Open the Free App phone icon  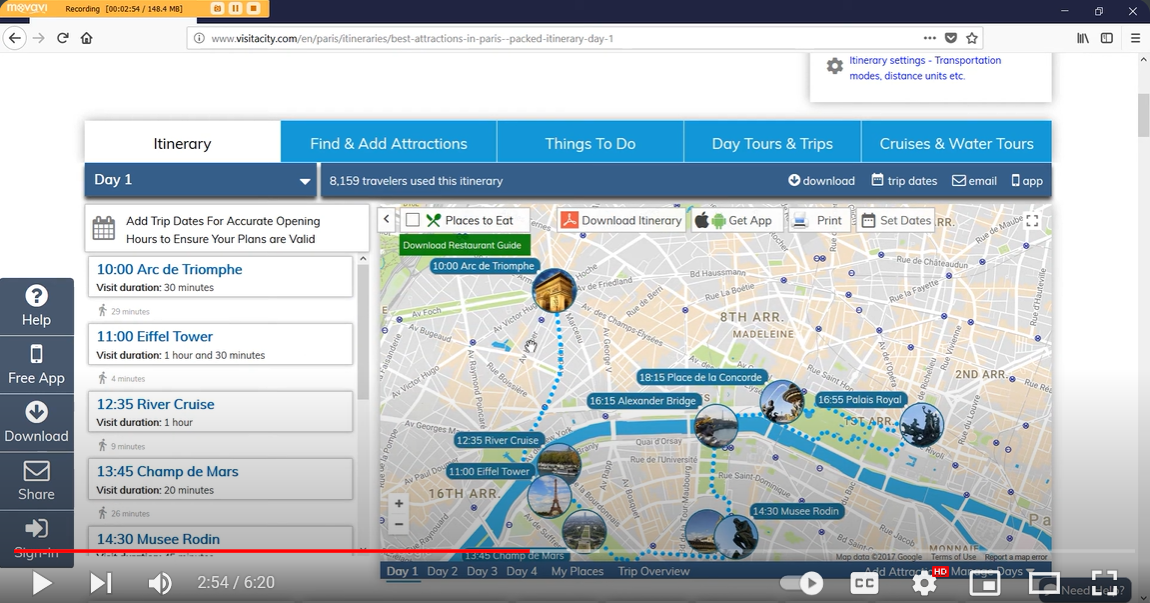[x=37, y=354]
